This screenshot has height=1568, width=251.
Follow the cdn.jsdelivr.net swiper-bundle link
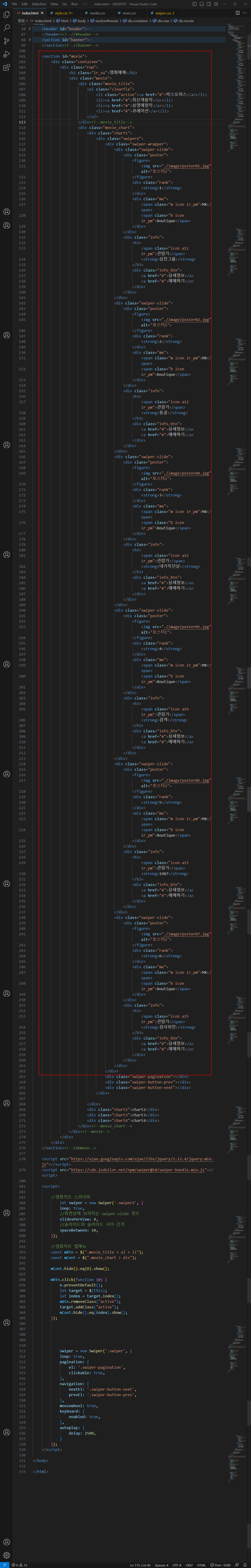[138, 1170]
